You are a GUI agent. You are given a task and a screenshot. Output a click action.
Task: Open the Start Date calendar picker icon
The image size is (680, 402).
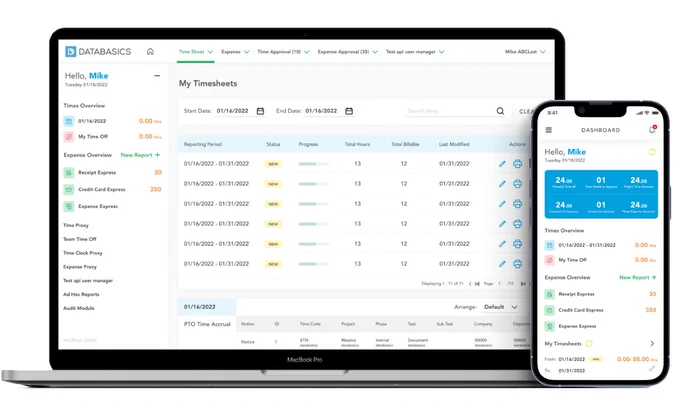point(260,111)
